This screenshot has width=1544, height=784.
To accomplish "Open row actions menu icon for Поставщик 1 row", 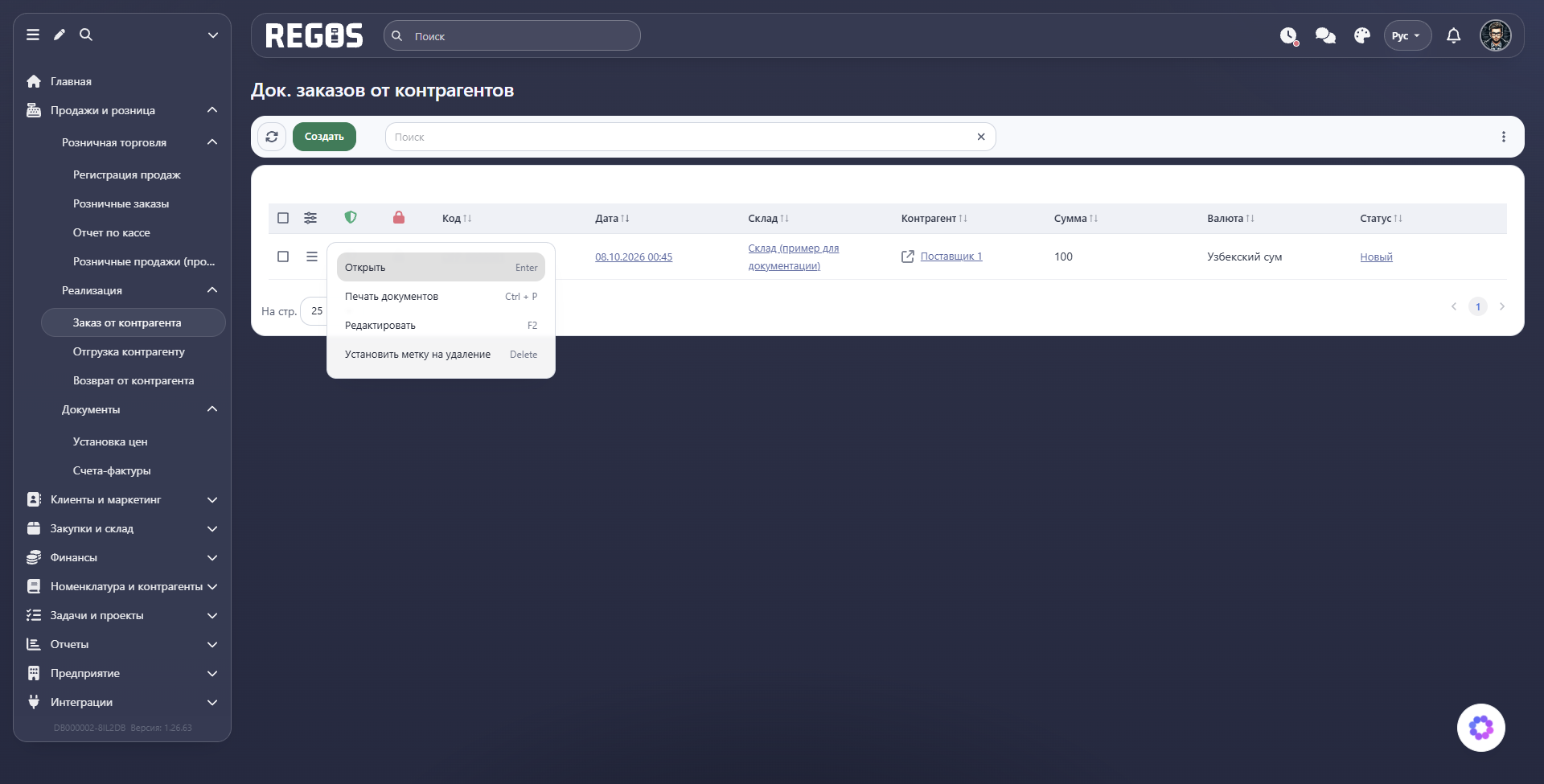I will [x=312, y=257].
